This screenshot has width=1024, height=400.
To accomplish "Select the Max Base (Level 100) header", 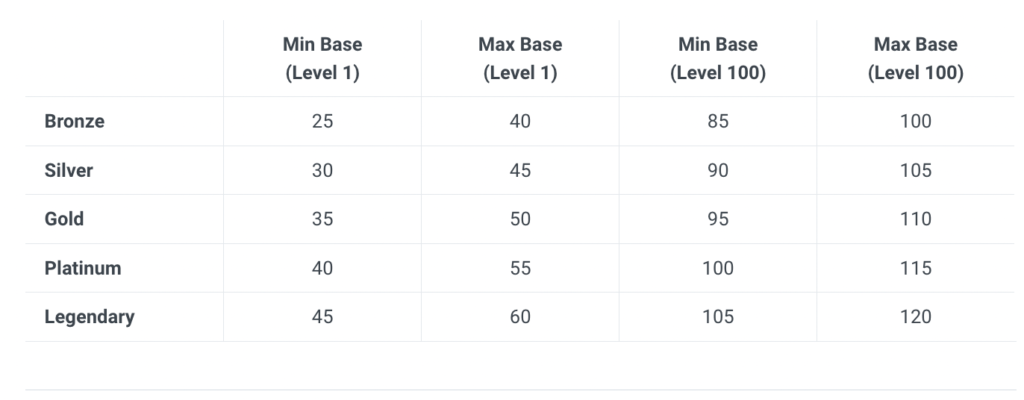I will (915, 59).
